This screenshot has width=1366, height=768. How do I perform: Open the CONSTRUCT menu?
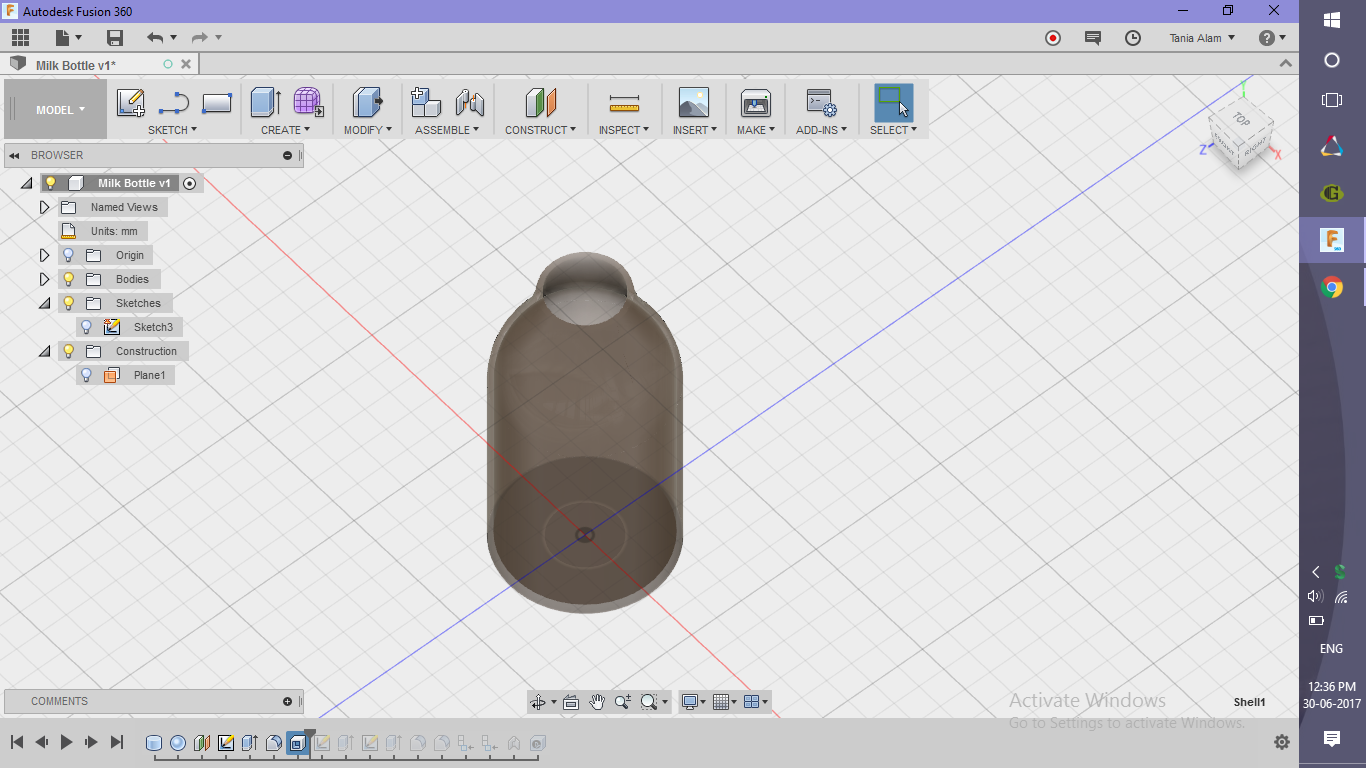point(540,130)
